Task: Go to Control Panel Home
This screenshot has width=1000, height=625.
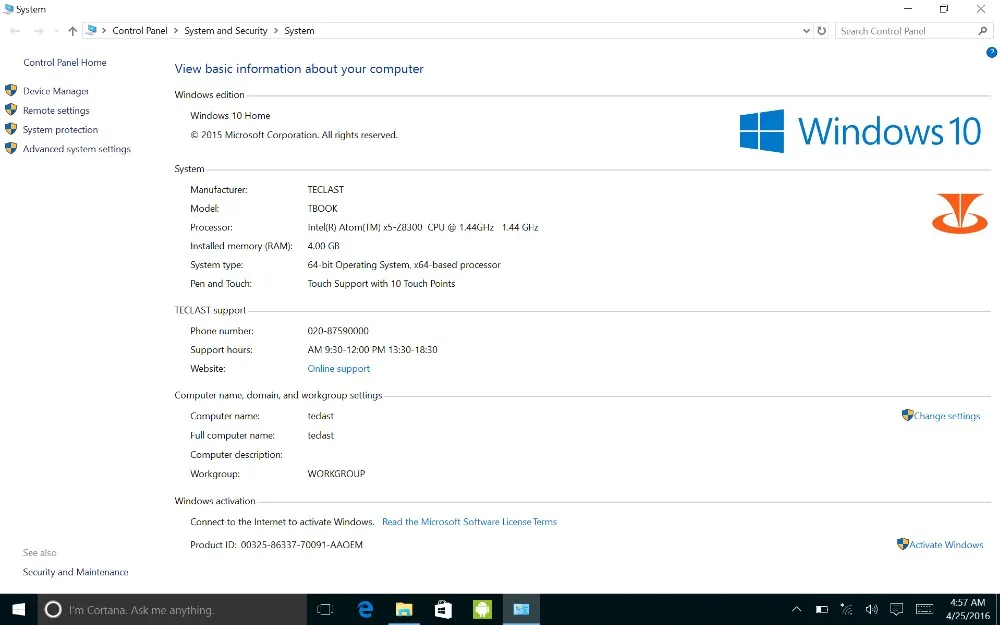Action: 65,62
